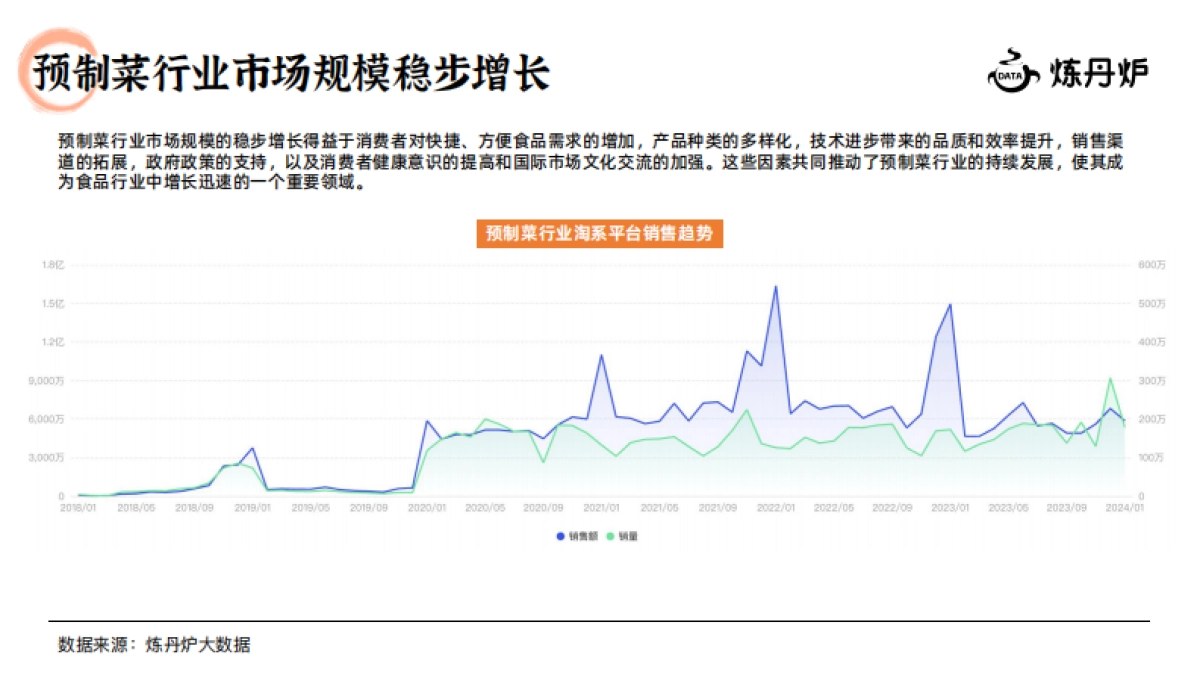Click the orange 预制菜行业淘系平台销售趋势 badge
This screenshot has height=675, width=1200.
(x=601, y=233)
